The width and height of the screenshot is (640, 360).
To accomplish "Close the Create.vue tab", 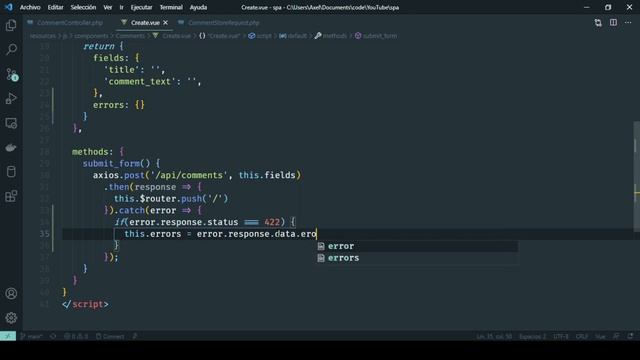I will pos(165,23).
